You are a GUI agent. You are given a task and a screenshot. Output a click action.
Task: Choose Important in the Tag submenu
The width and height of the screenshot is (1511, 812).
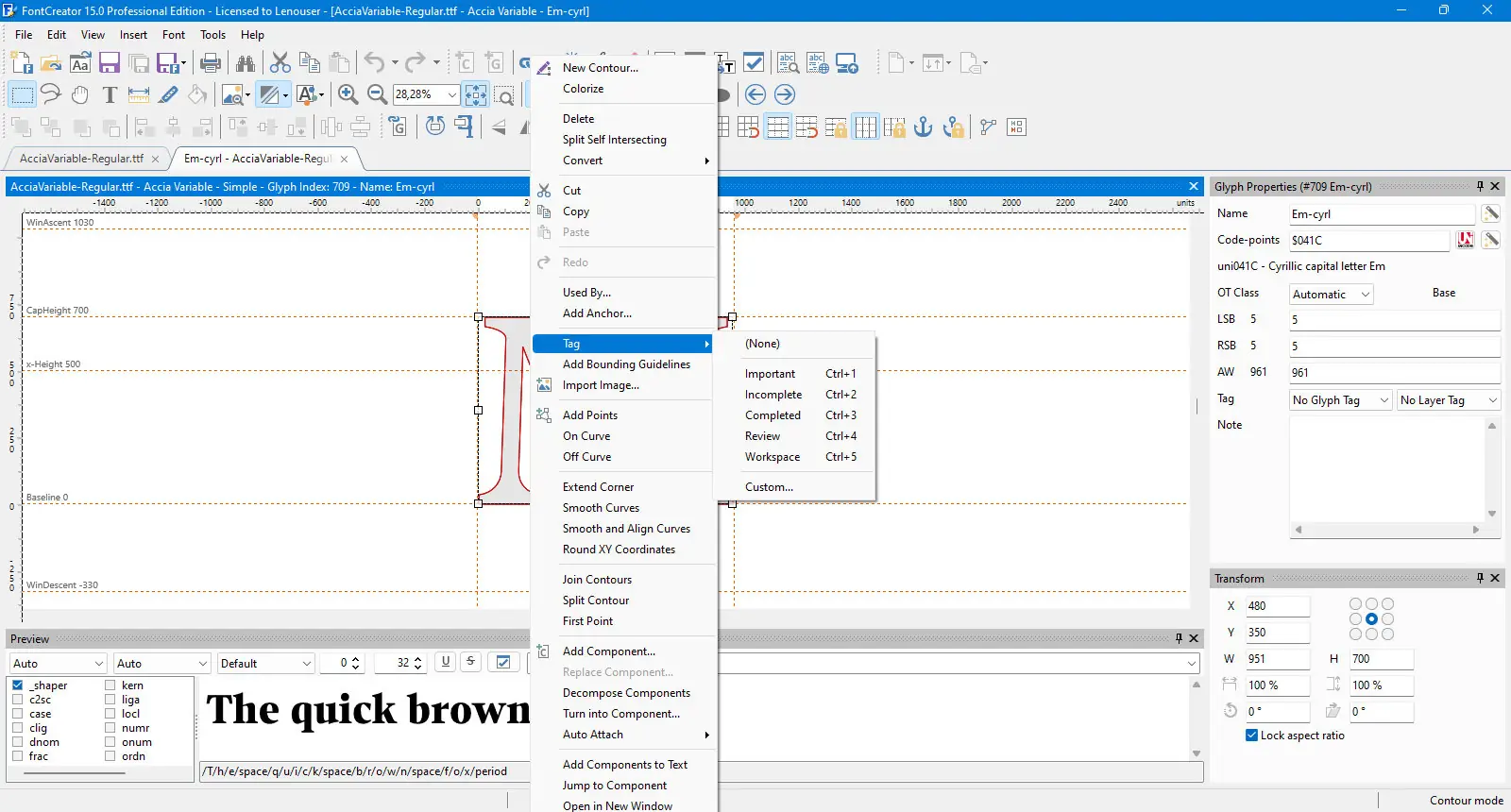795,374
